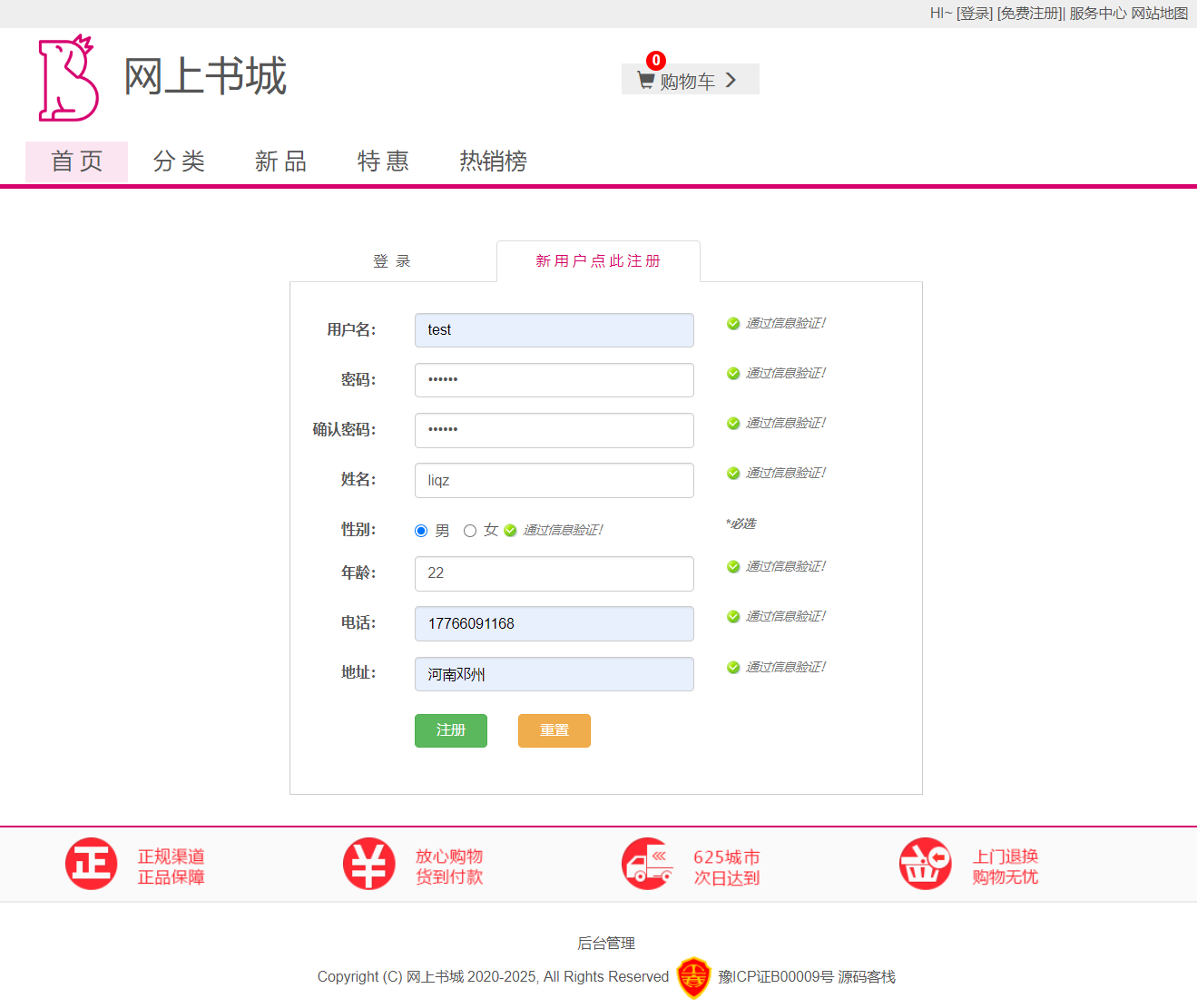Viewport: 1197px width, 1008px height.
Task: Focus the 密码 input field
Action: [554, 380]
